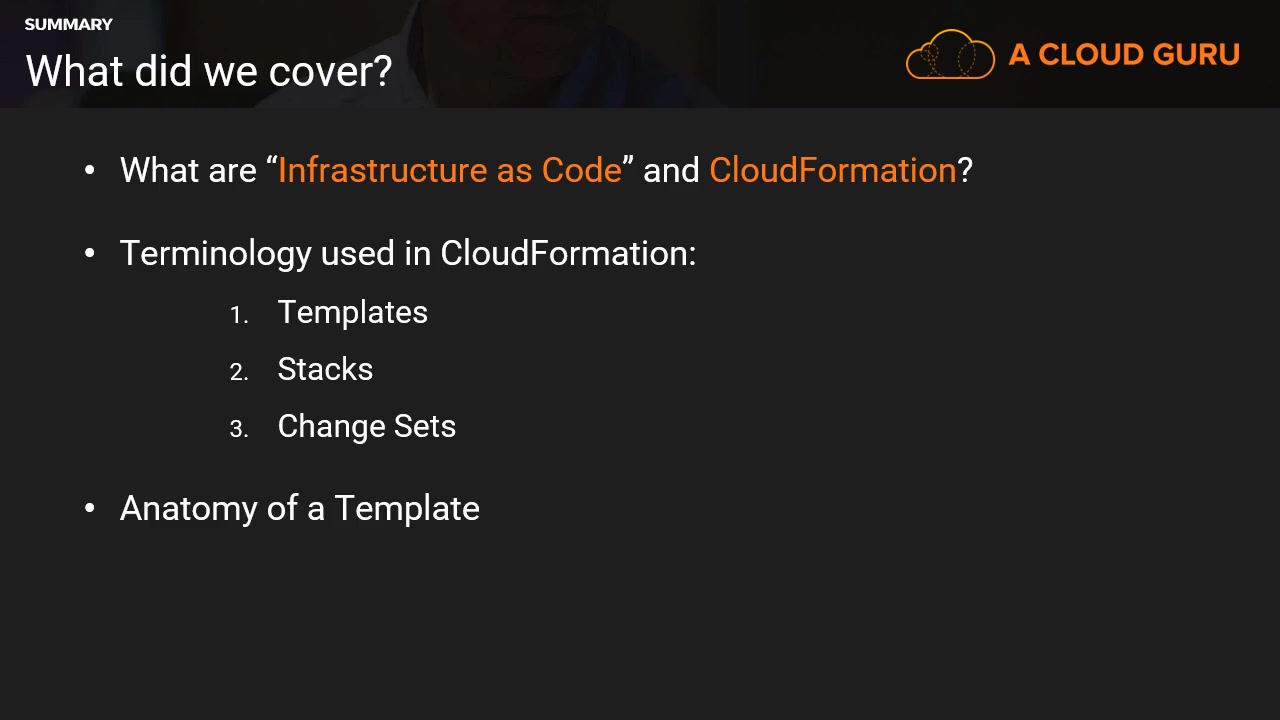Click "Terminology used in CloudFormation:" line

(x=408, y=253)
